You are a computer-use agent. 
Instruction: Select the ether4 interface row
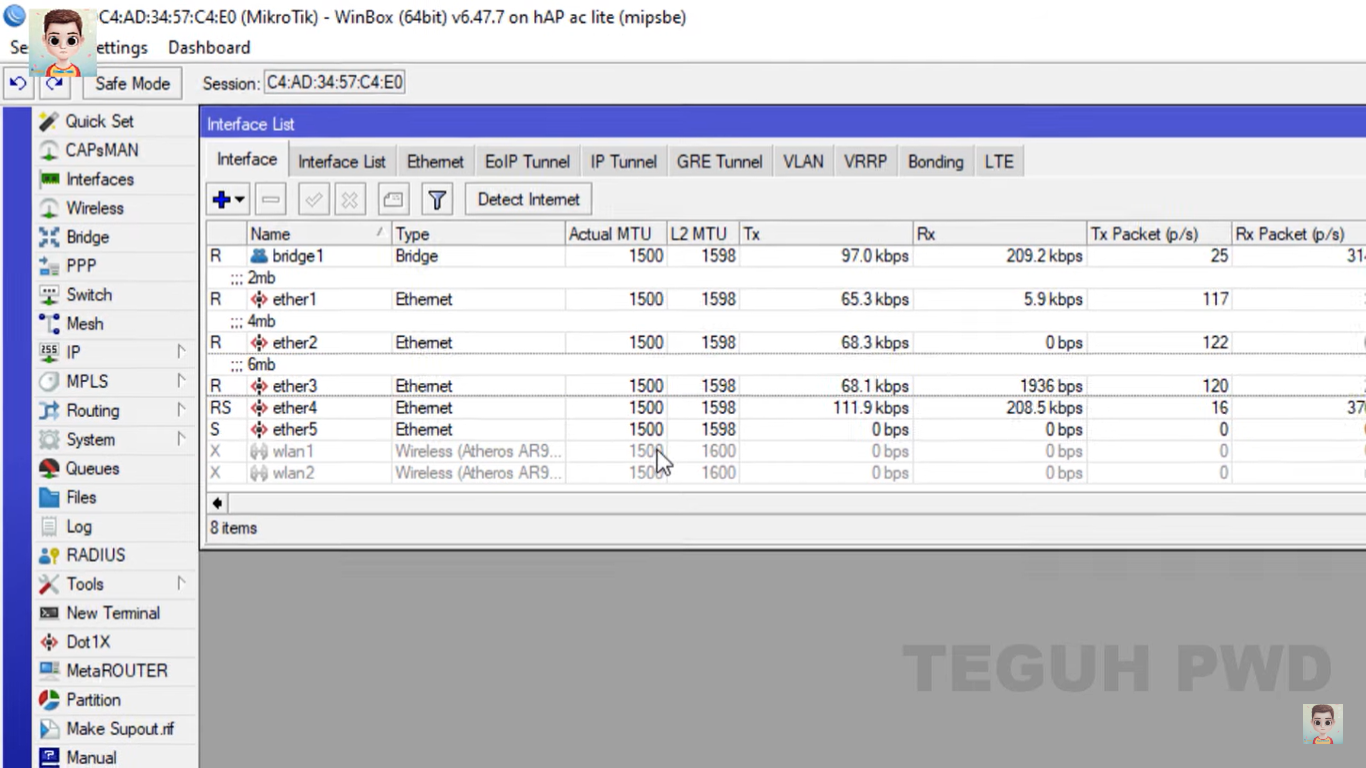[x=786, y=408]
